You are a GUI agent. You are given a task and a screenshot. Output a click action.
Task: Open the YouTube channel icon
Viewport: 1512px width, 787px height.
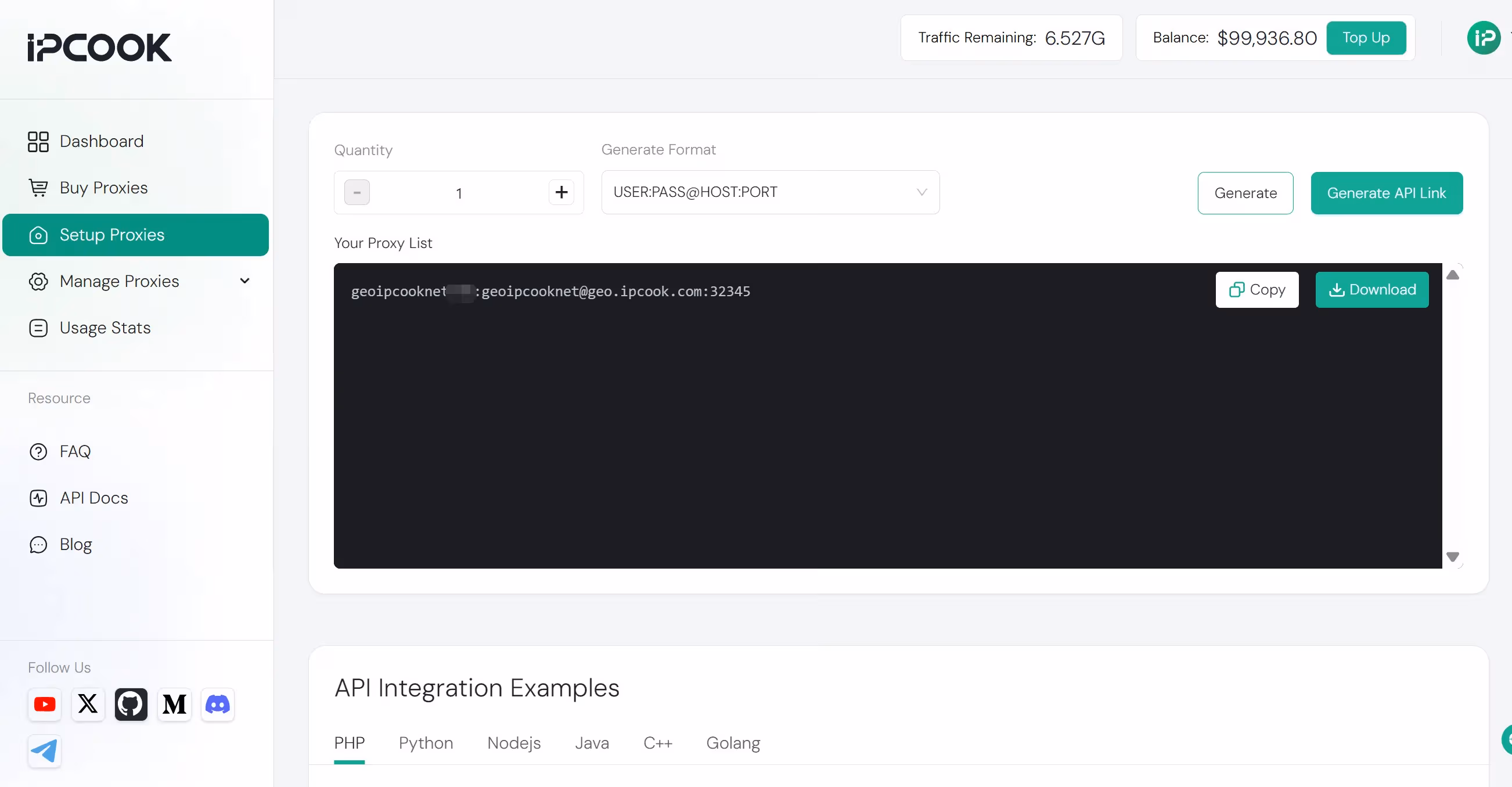45,704
